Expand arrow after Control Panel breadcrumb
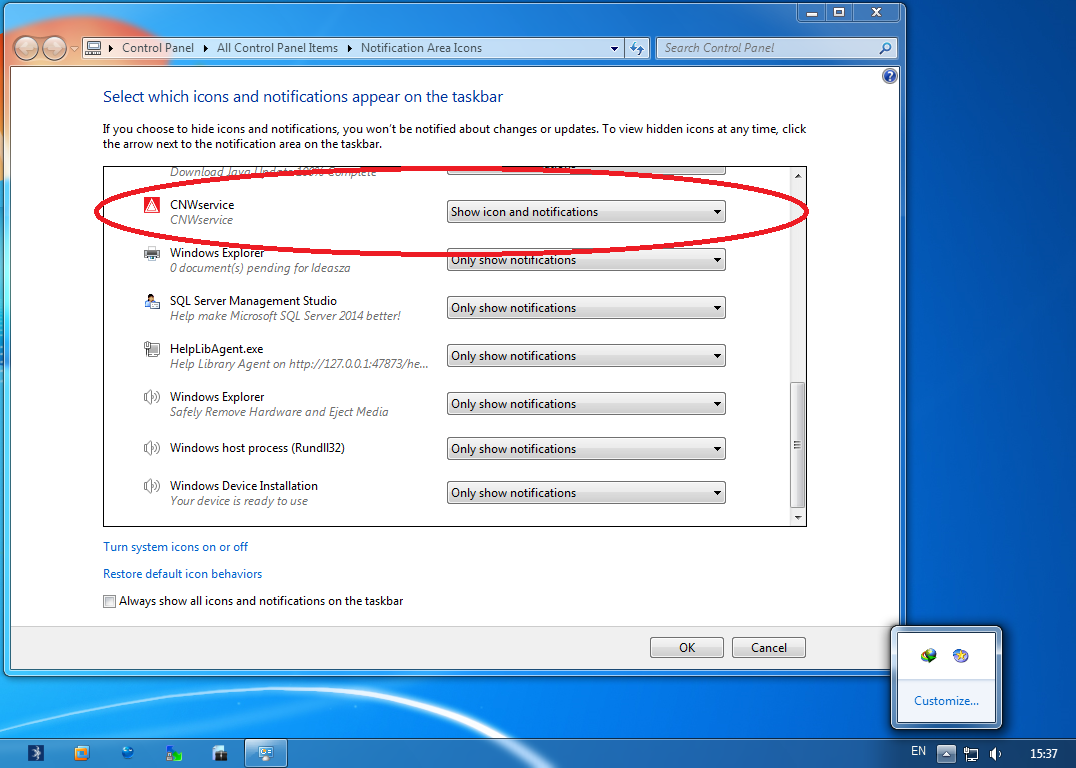Image resolution: width=1076 pixels, height=768 pixels. [205, 48]
